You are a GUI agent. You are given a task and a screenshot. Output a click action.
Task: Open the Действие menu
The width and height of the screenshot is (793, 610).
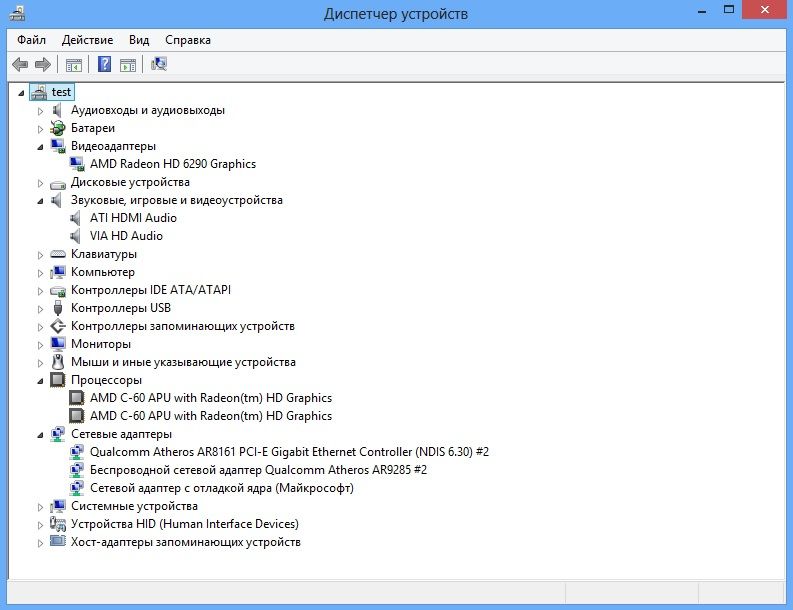(x=87, y=40)
